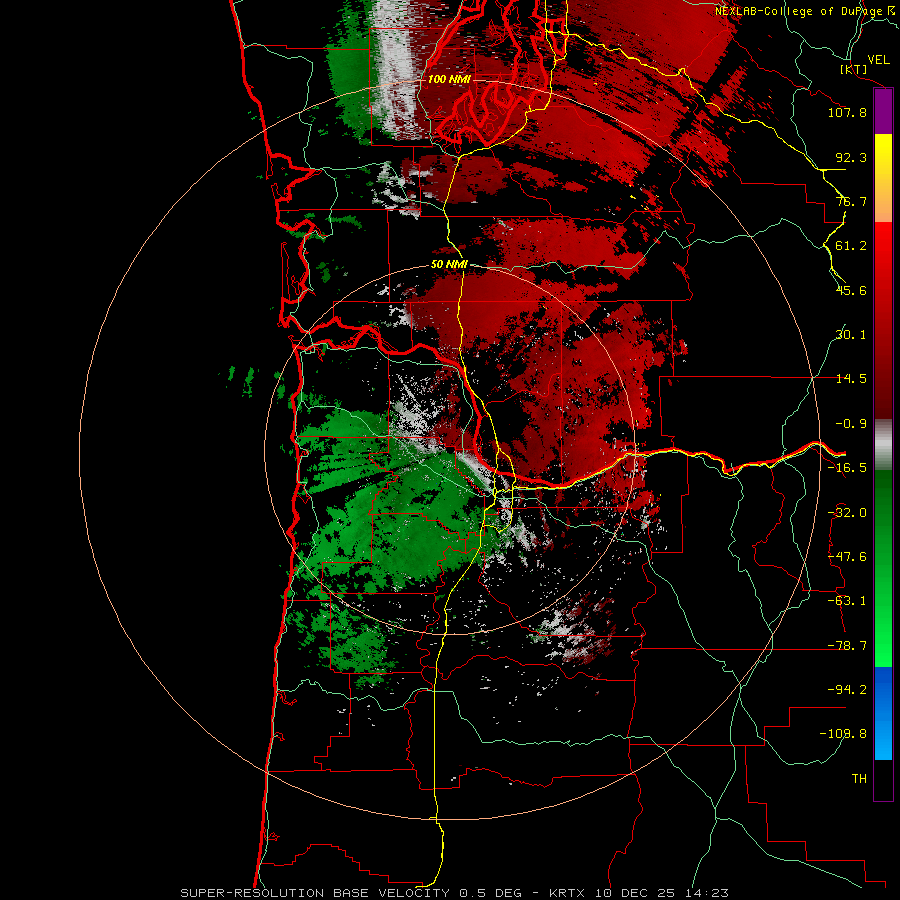Click the -63.1 velocity scale value
The image size is (900, 900).
coord(847,601)
